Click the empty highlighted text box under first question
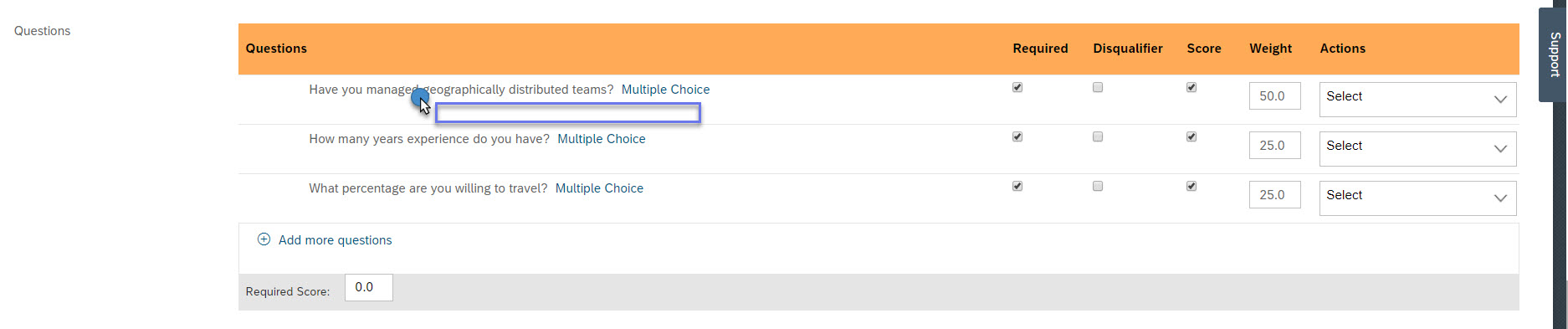 pyautogui.click(x=568, y=113)
